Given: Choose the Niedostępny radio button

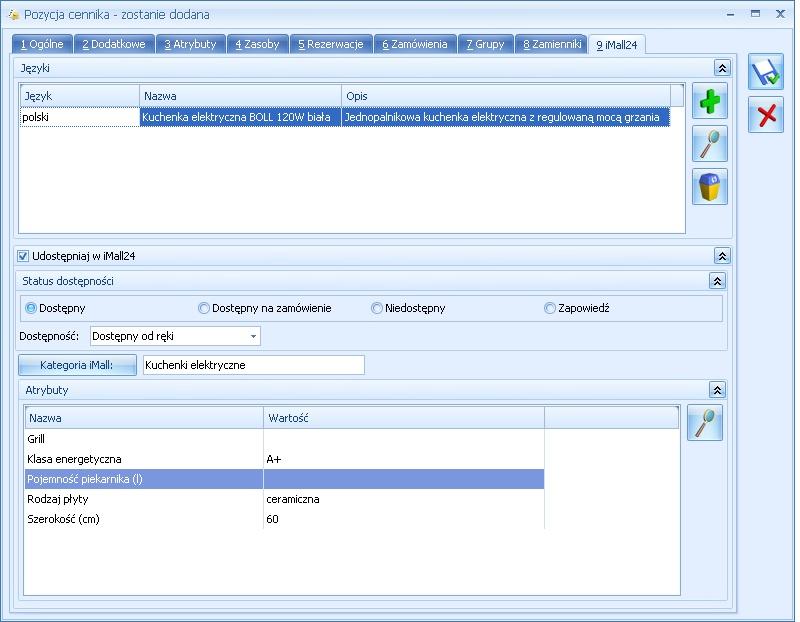Looking at the screenshot, I should (x=377, y=308).
